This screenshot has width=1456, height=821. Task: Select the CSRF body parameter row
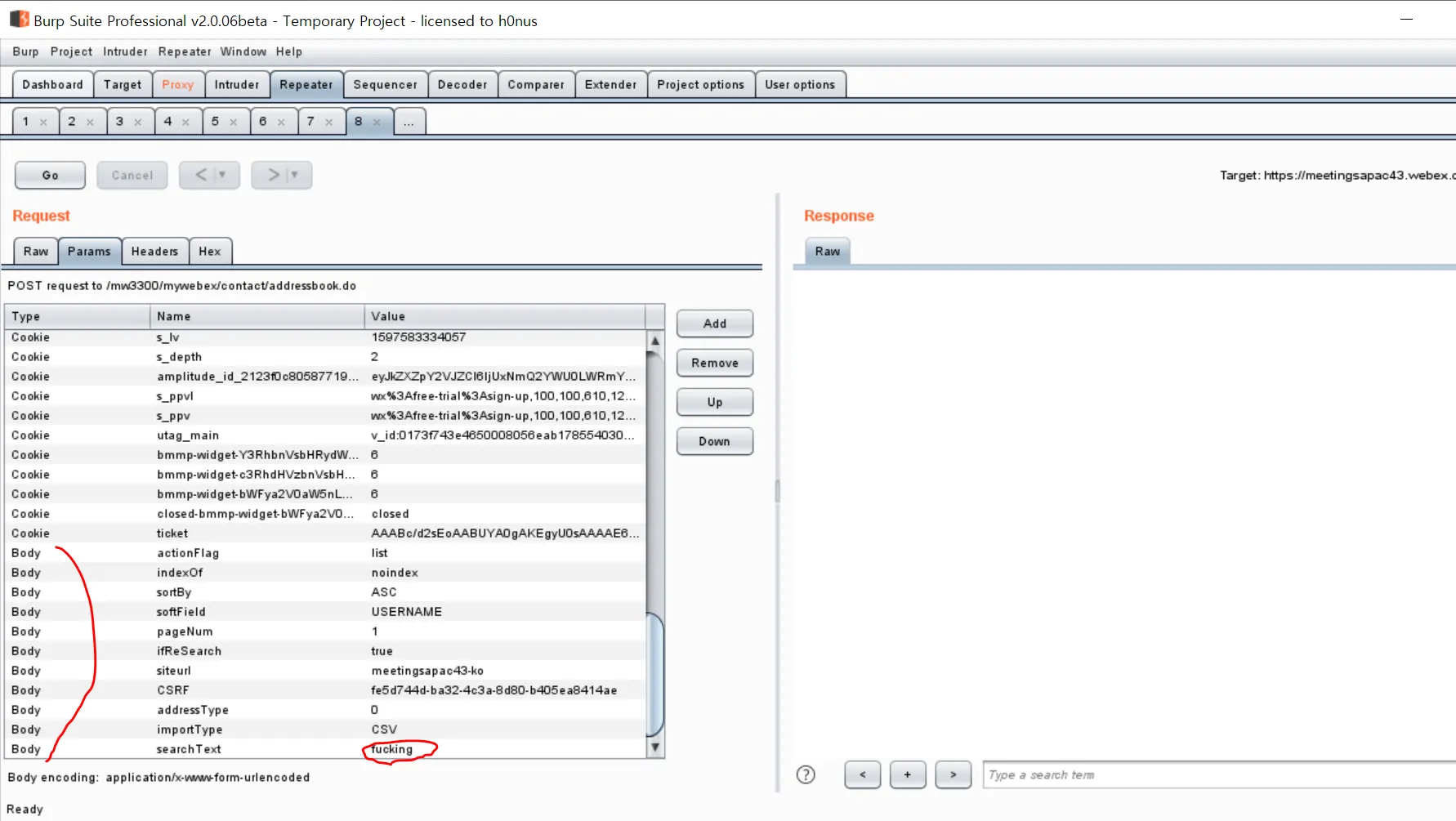(x=325, y=690)
